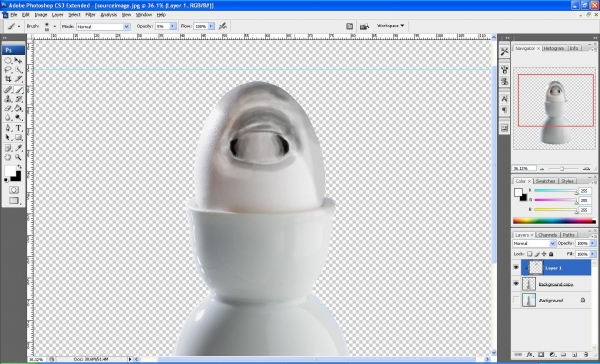Image resolution: width=600 pixels, height=364 pixels.
Task: Delete the selected layer
Action: tap(586, 355)
